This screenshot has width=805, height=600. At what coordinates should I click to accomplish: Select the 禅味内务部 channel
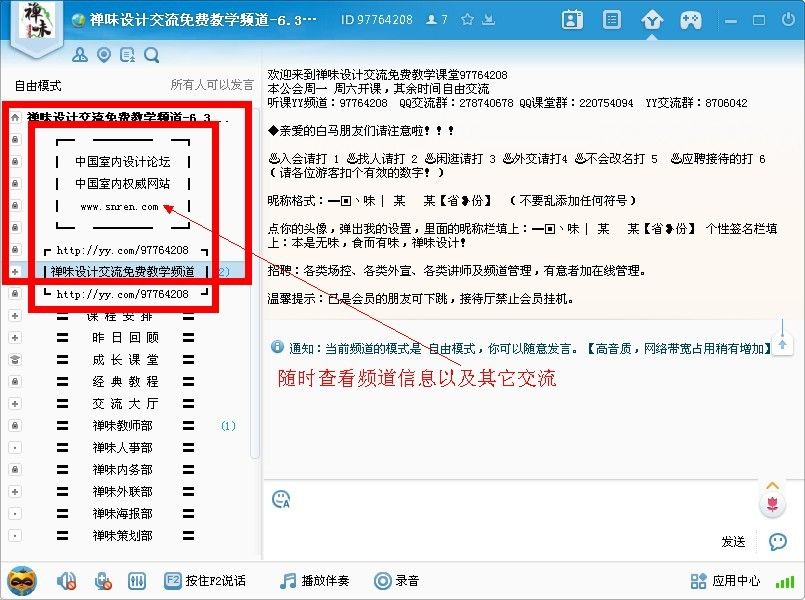pyautogui.click(x=125, y=470)
